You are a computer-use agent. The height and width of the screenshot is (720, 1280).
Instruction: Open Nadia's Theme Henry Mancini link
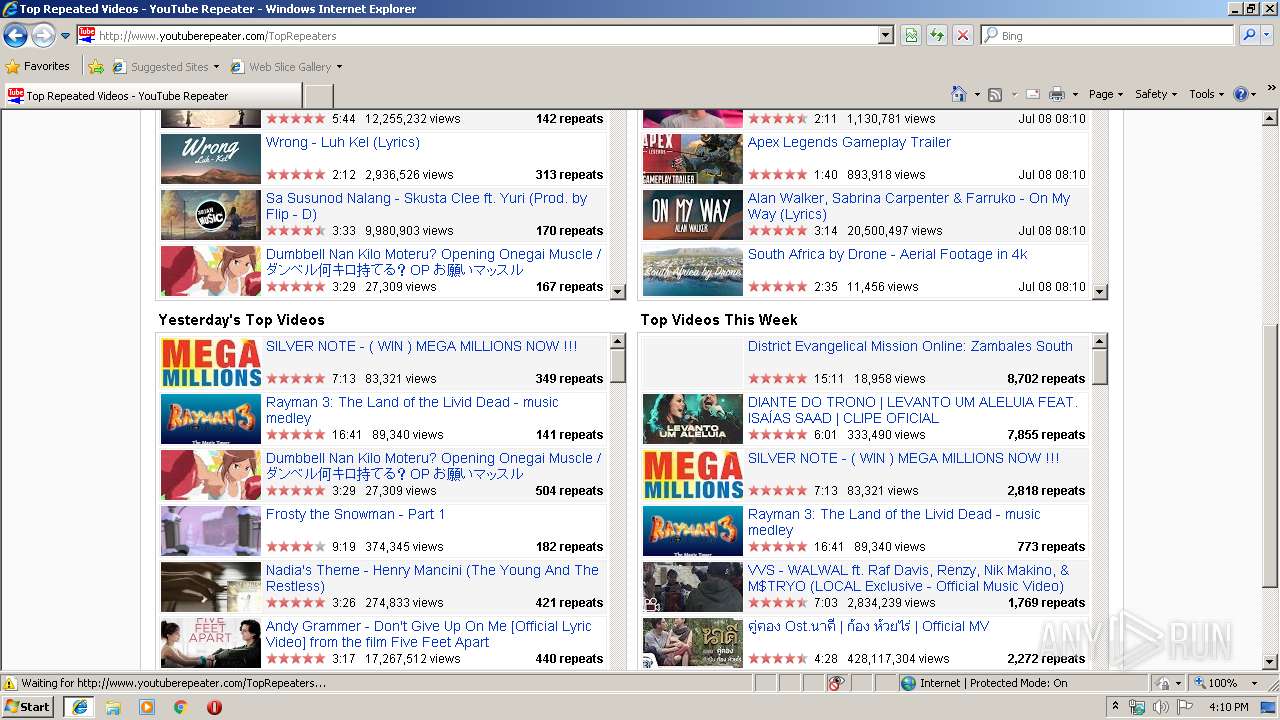click(x=432, y=578)
